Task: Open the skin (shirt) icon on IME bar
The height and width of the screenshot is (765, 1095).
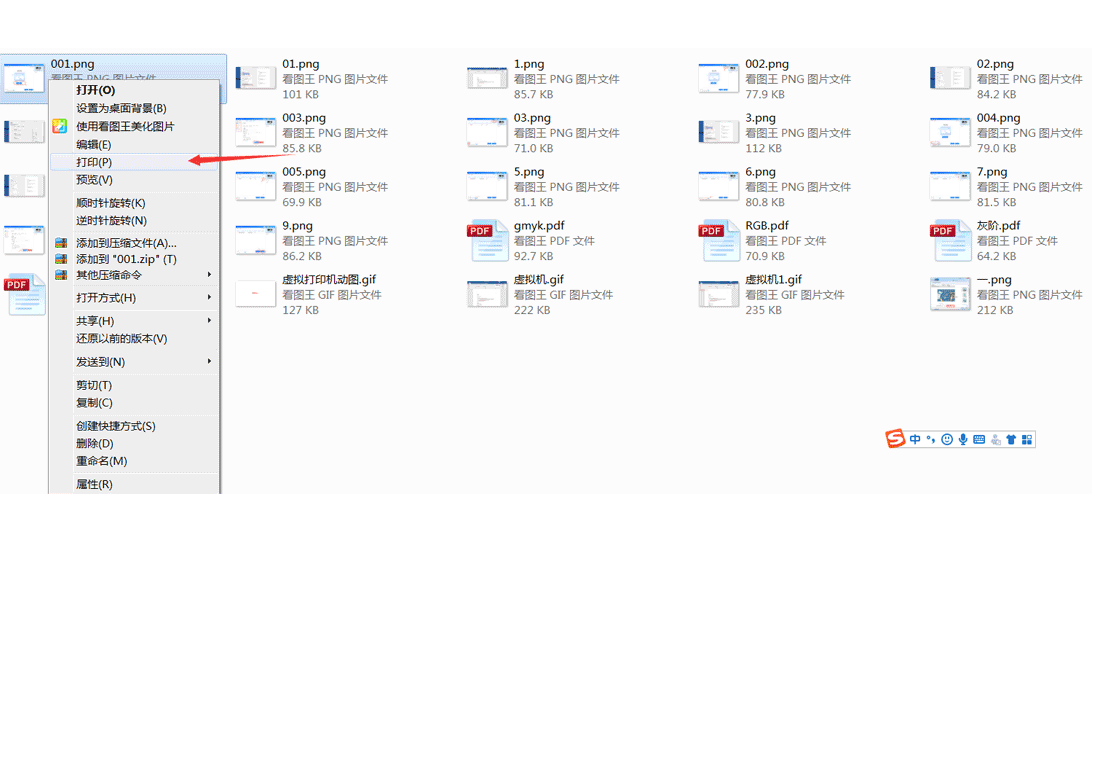Action: 1011,439
